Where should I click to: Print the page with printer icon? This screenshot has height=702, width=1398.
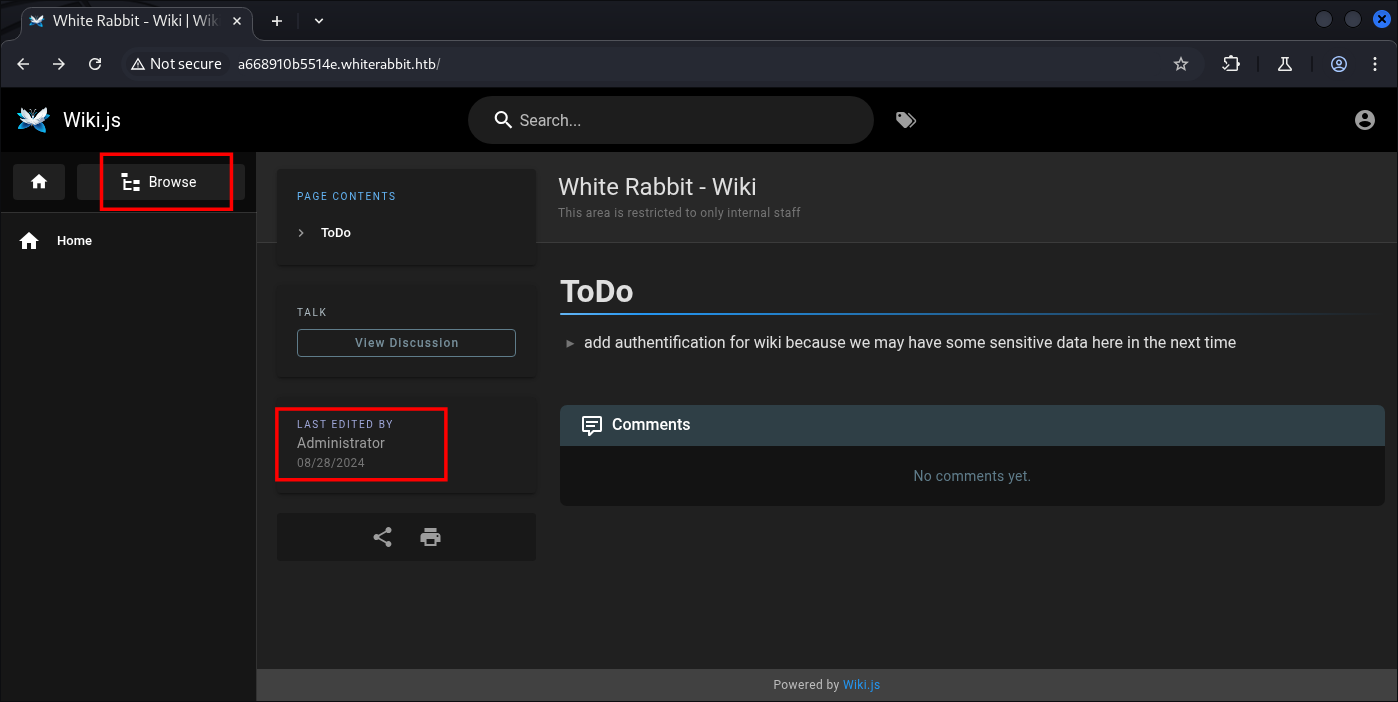pos(431,537)
